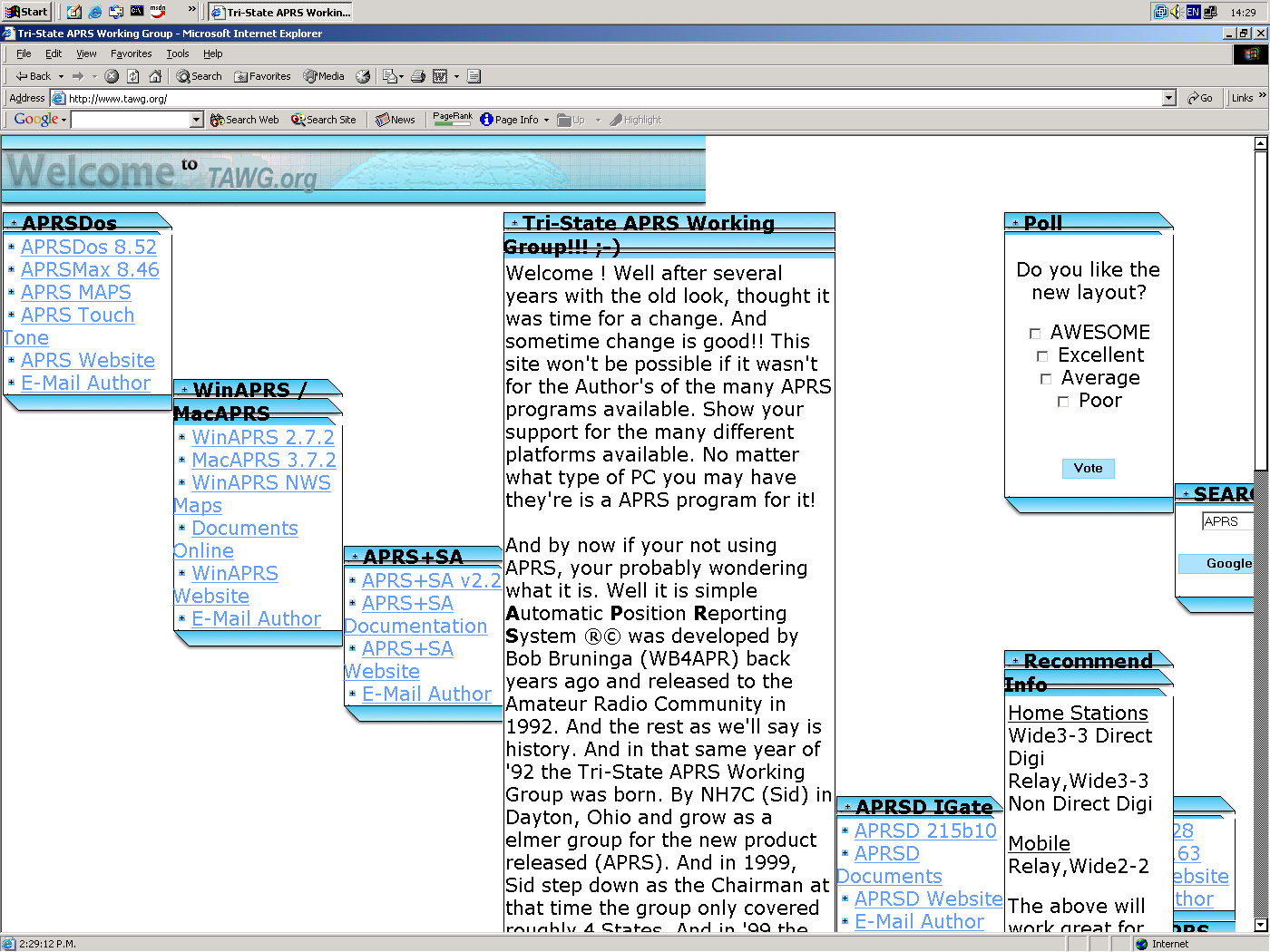Click the Discuss icon in toolbar

(474, 76)
